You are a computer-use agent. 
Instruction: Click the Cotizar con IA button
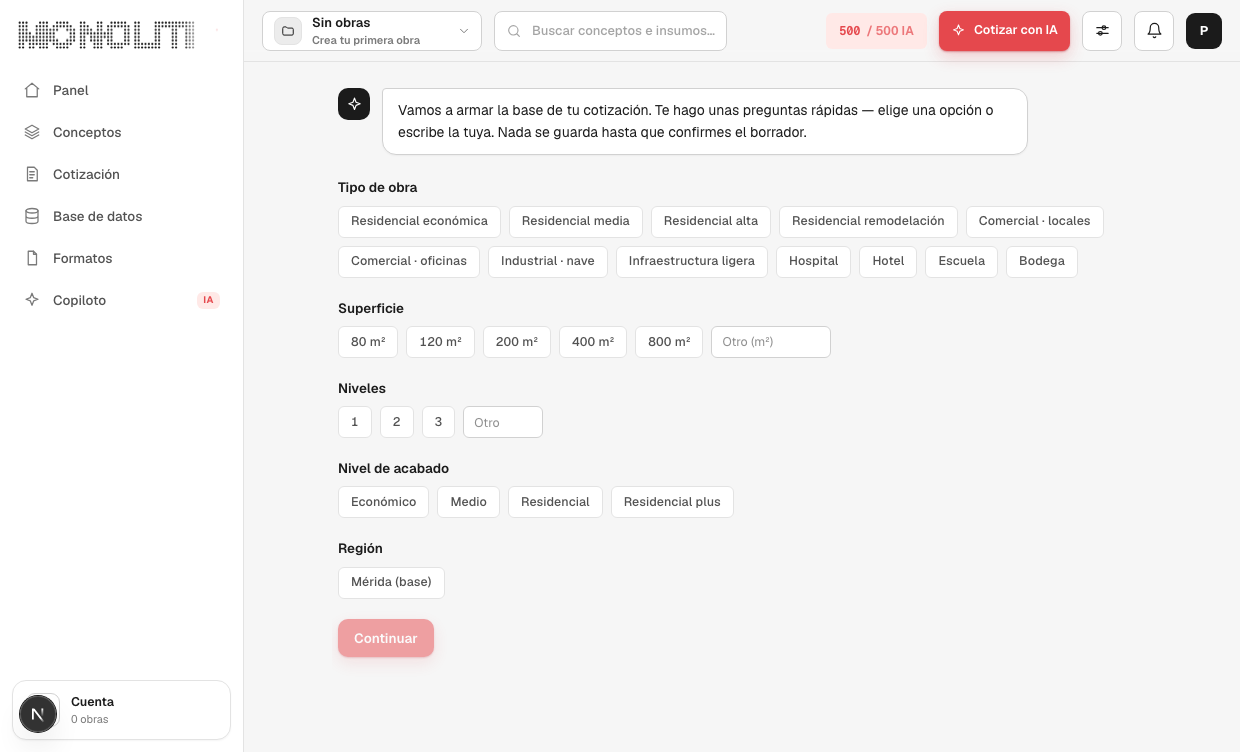(x=1004, y=31)
